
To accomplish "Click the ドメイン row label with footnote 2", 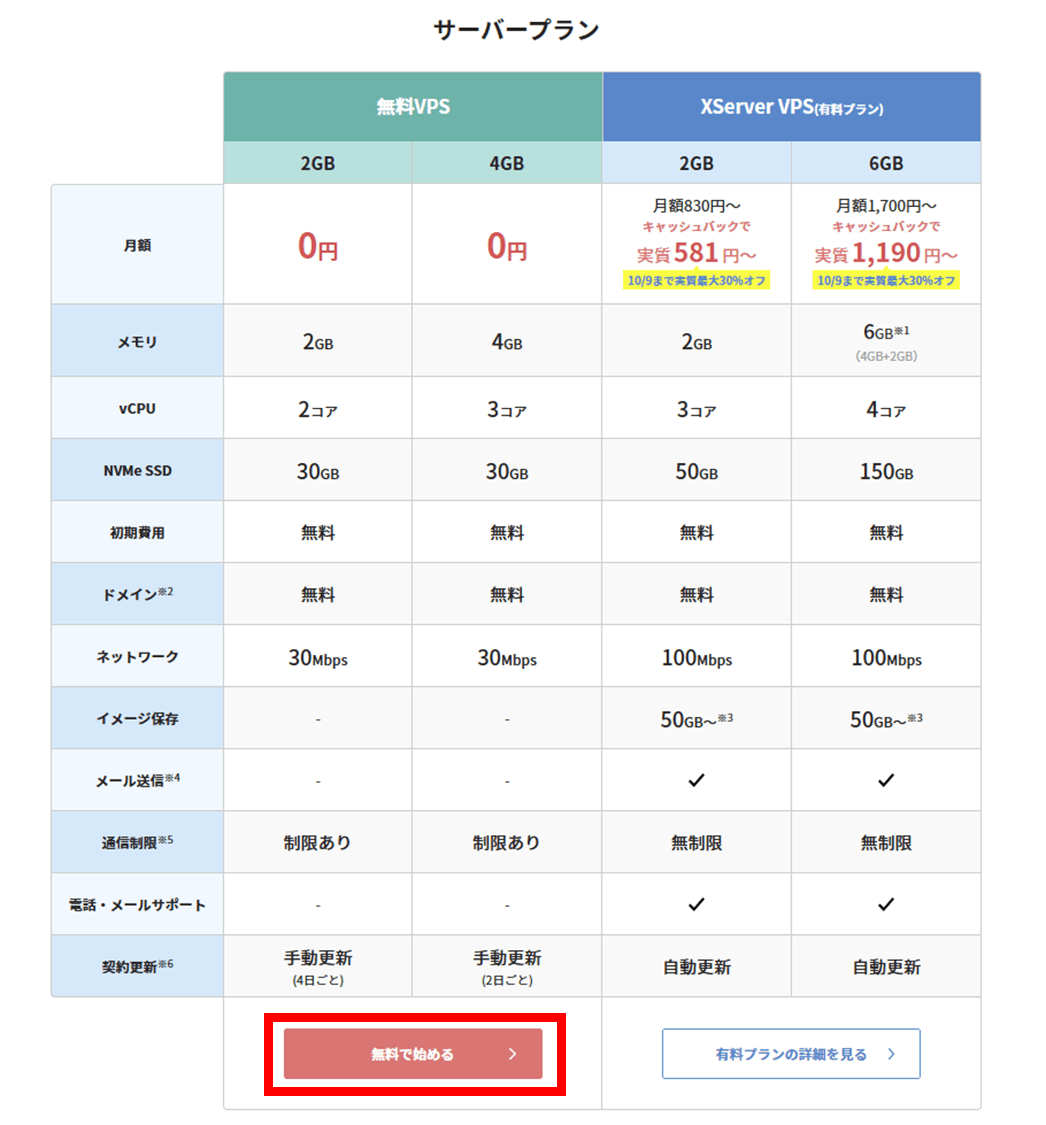I will [x=137, y=594].
